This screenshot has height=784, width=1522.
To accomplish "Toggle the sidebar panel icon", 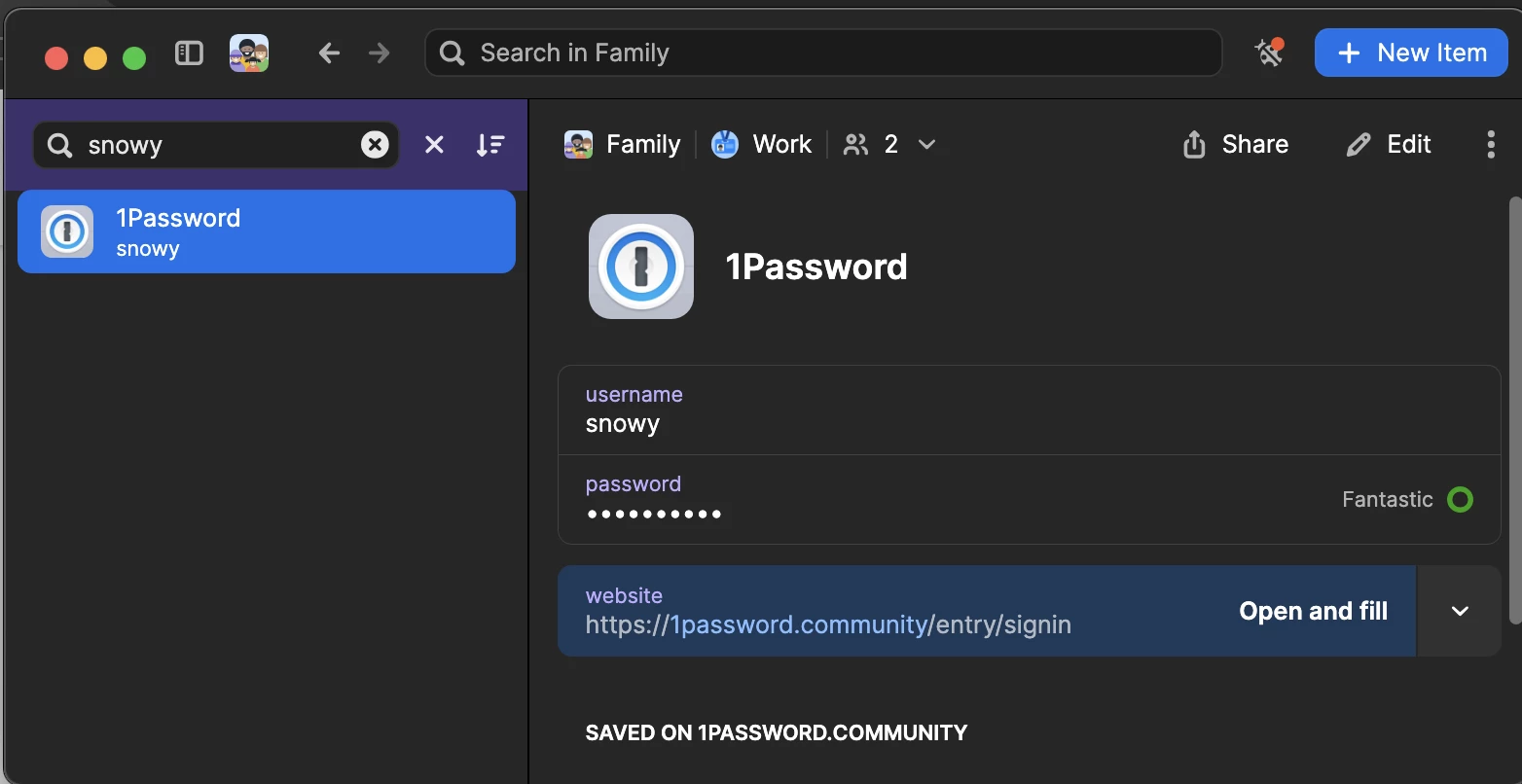I will (x=189, y=53).
